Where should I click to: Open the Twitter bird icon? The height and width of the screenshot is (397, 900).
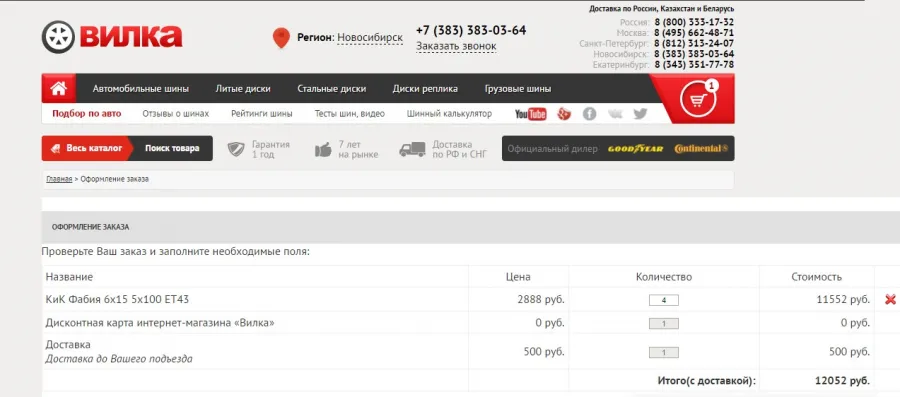pyautogui.click(x=640, y=114)
